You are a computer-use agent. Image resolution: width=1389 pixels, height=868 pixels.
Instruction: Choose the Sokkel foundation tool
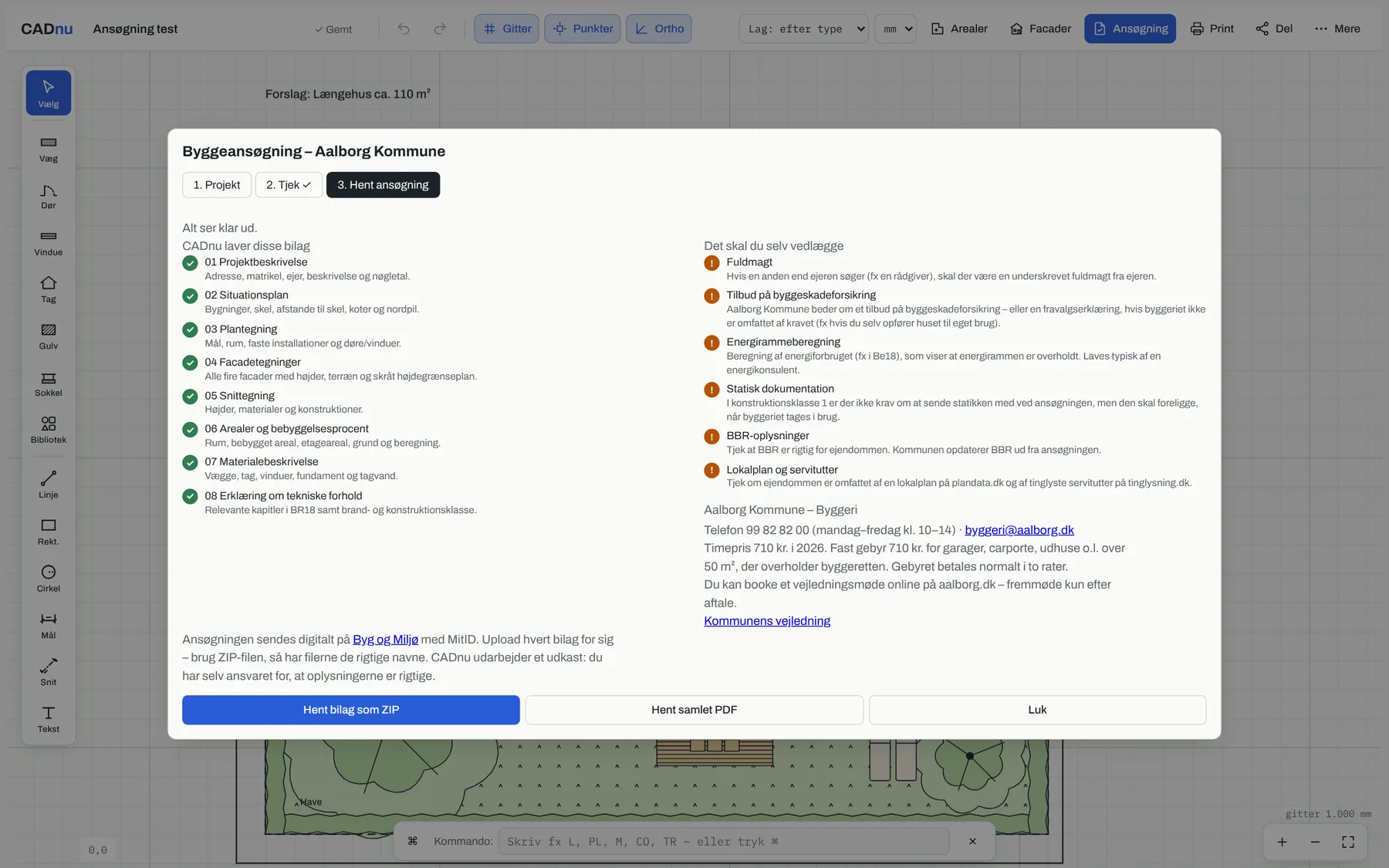tap(49, 384)
